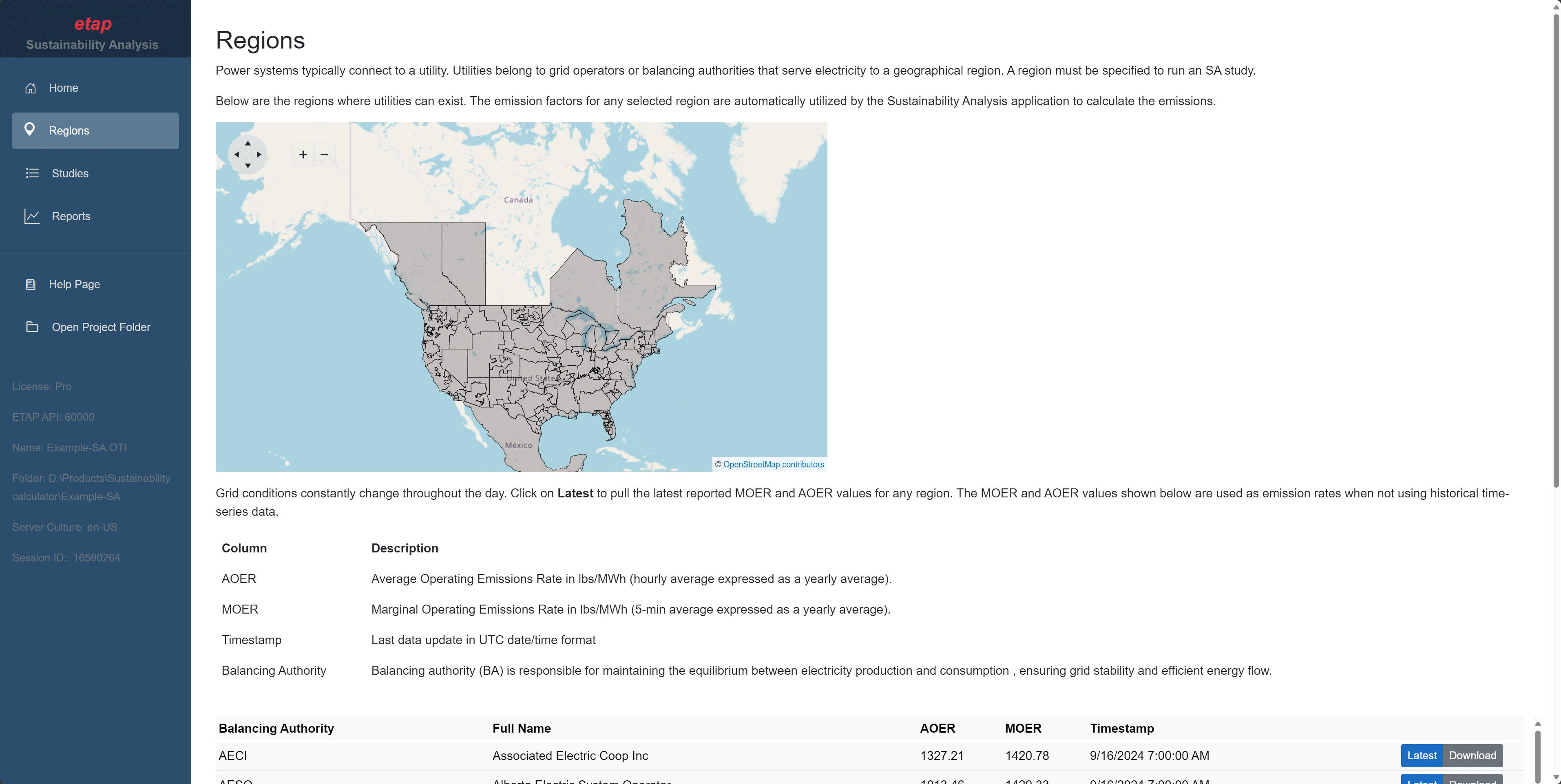This screenshot has width=1561, height=784.
Task: Click the Regions location pin icon
Action: (x=29, y=130)
